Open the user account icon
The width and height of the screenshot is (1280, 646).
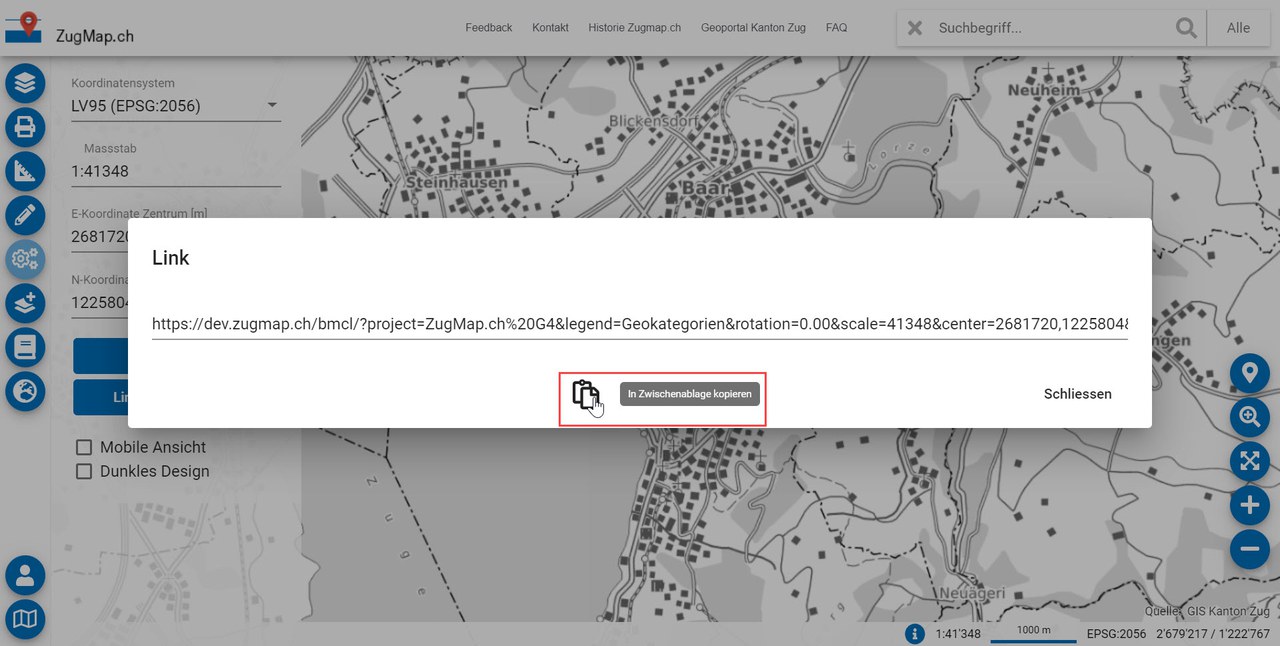click(25, 576)
